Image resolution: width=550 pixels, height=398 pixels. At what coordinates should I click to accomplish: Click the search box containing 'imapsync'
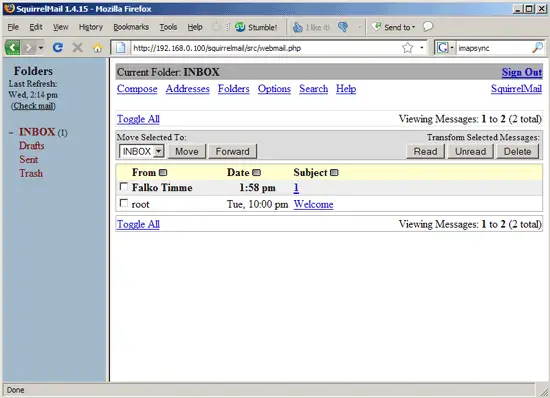[x=493, y=48]
